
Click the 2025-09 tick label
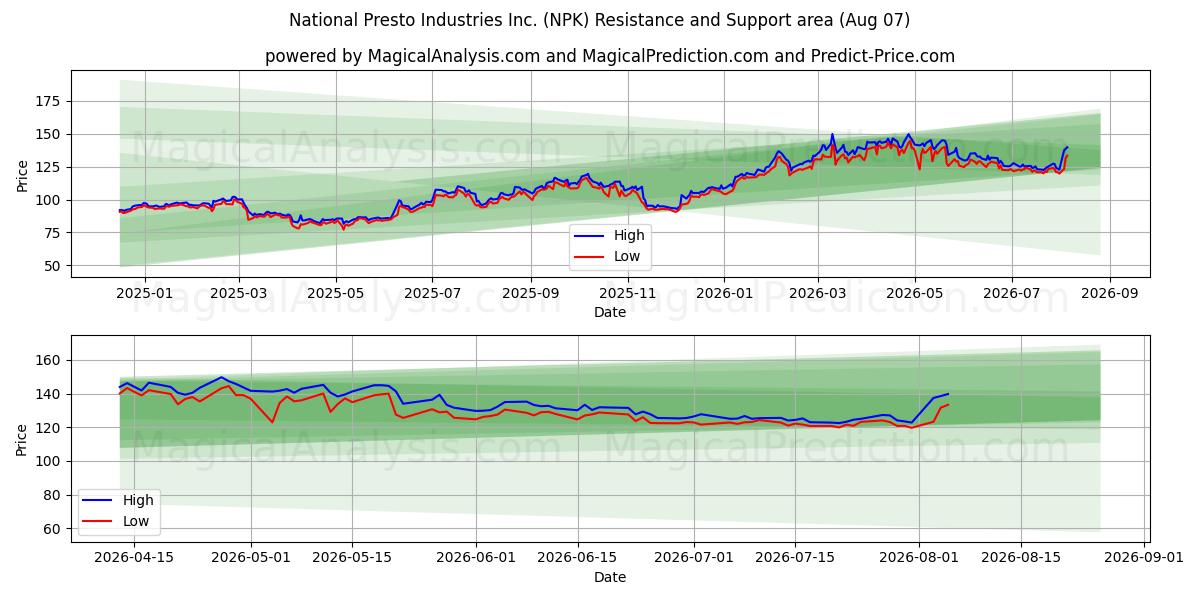530,294
